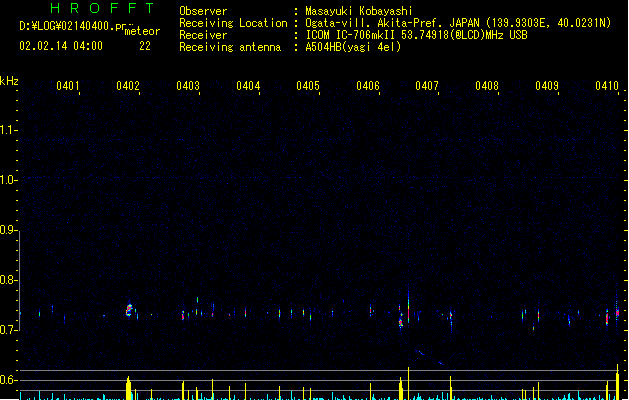Click the Receiver label

point(203,35)
